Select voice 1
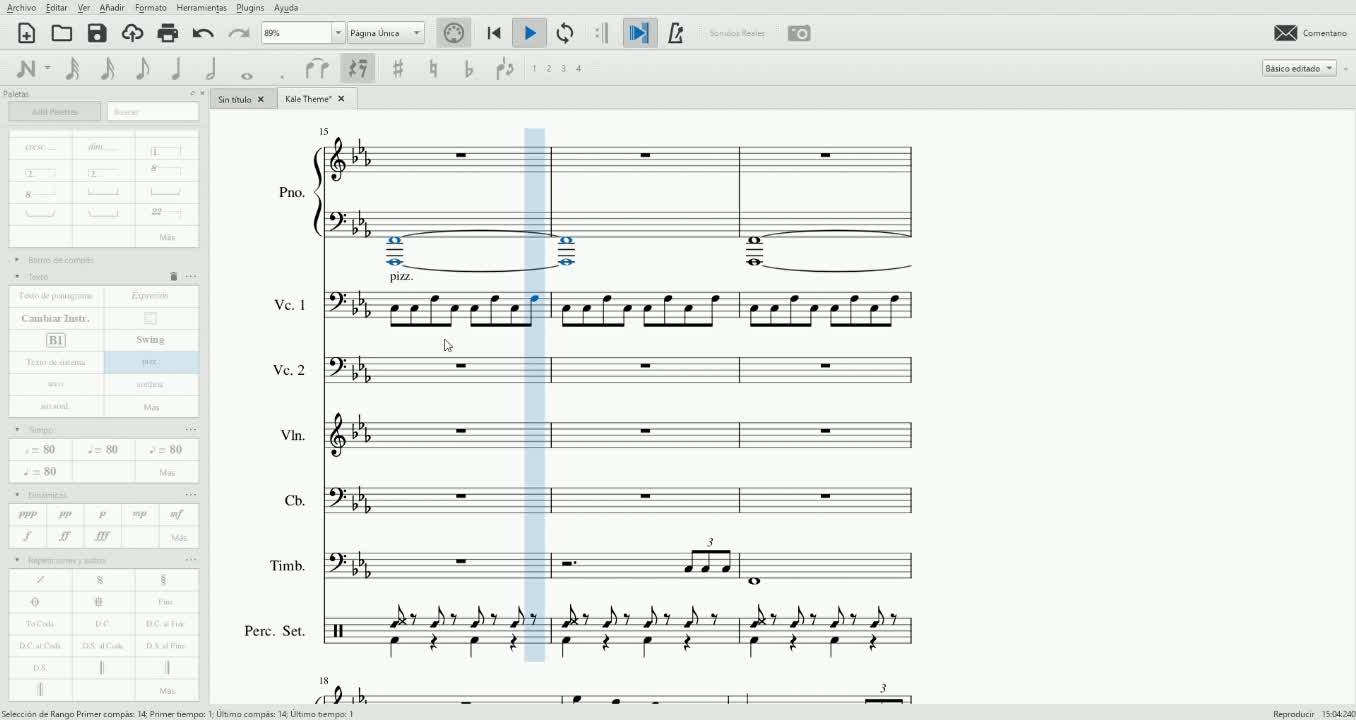Viewport: 1356px width, 720px height. click(534, 69)
